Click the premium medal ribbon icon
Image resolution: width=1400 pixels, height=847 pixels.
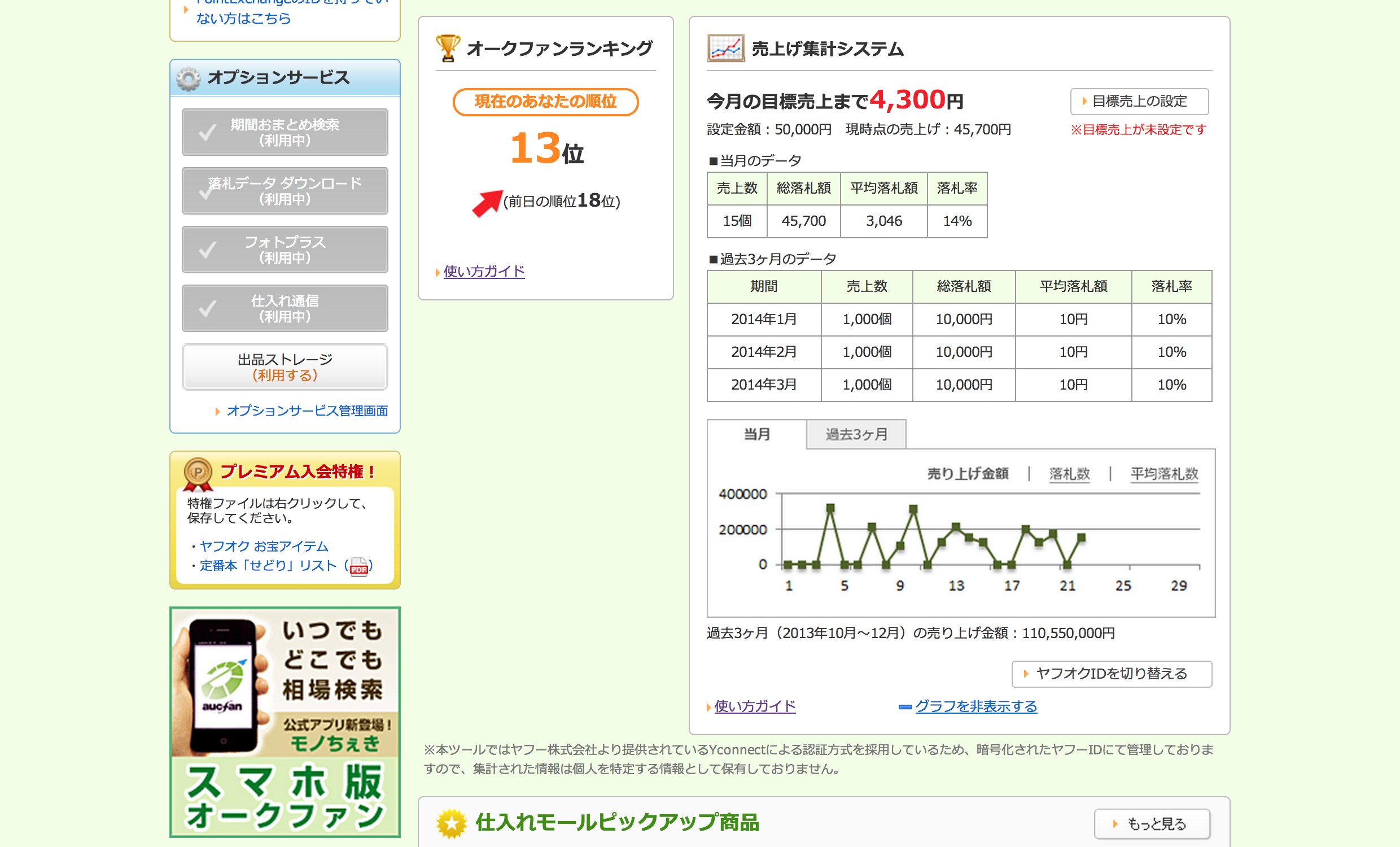[198, 474]
